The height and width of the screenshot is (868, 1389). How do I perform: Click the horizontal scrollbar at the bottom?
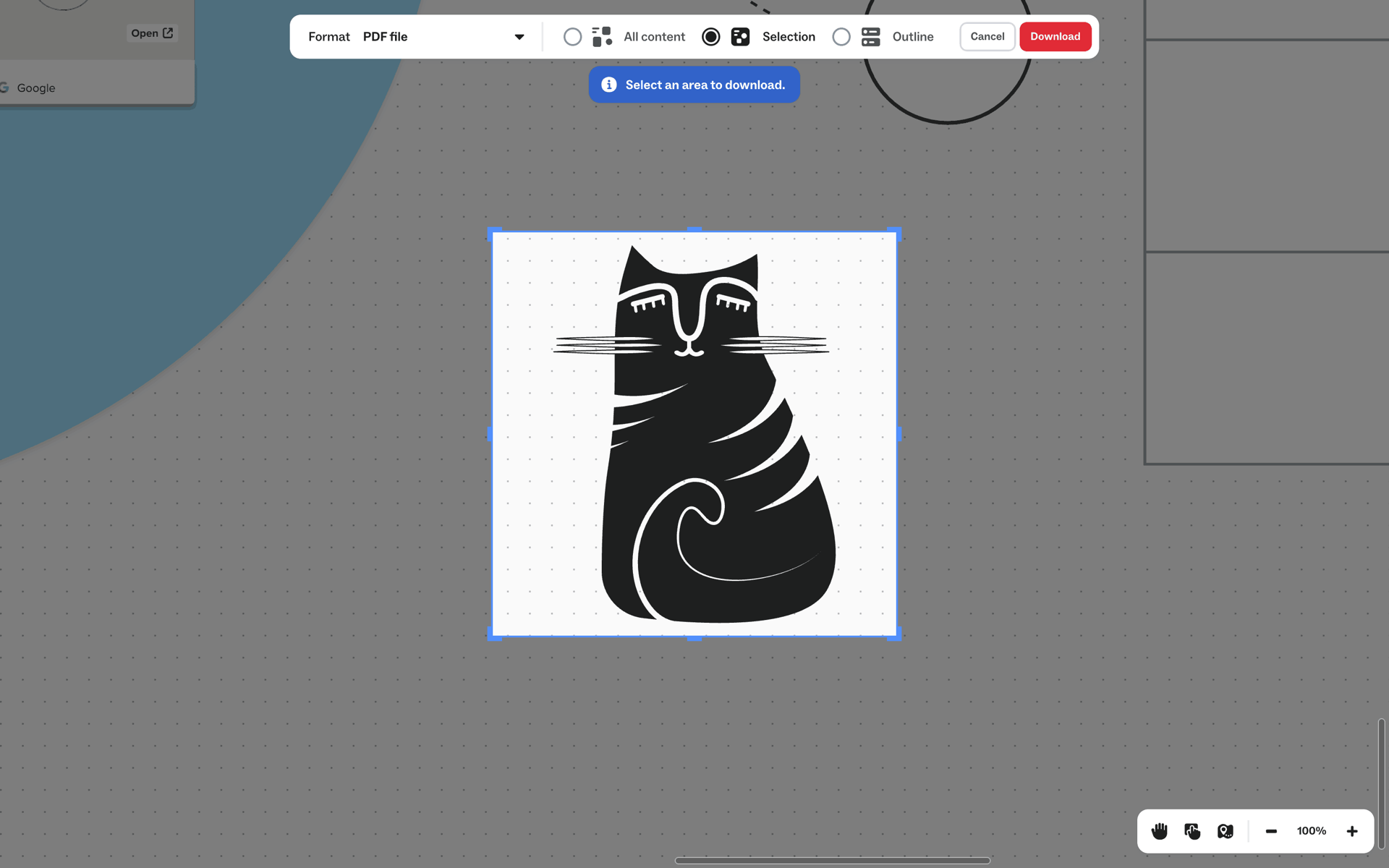tap(832, 860)
